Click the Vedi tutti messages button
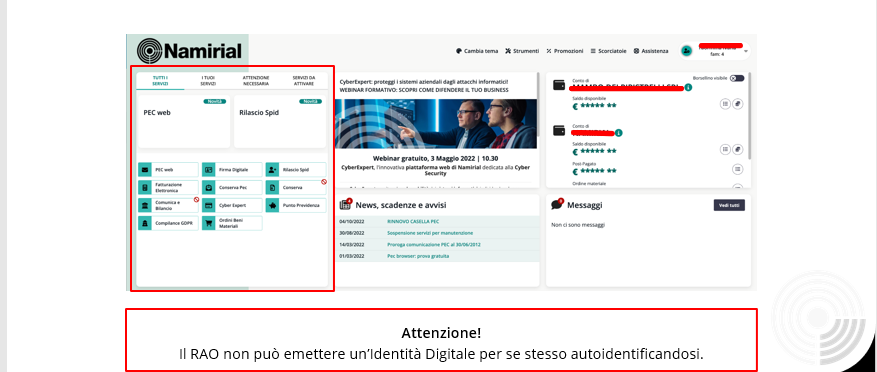 click(x=729, y=205)
